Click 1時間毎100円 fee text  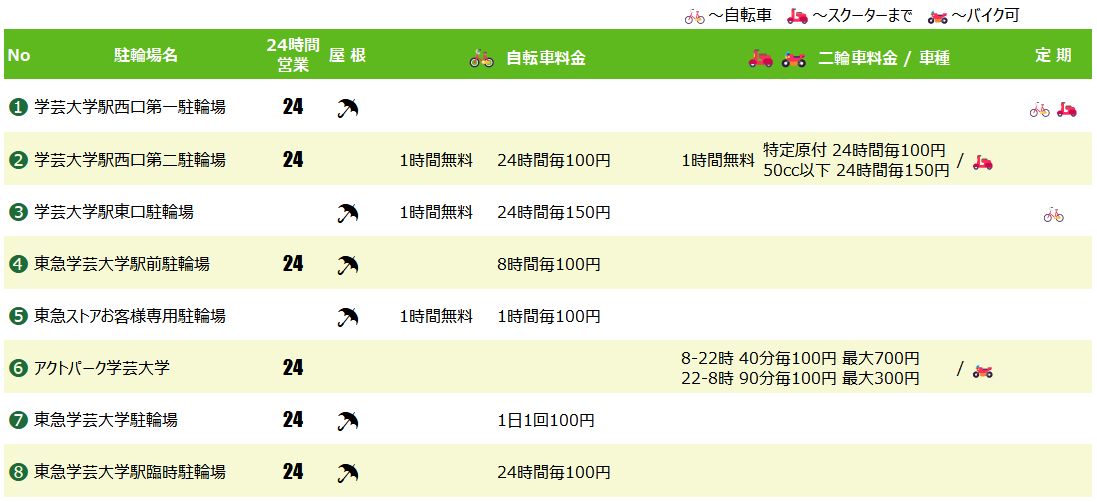pyautogui.click(x=549, y=316)
